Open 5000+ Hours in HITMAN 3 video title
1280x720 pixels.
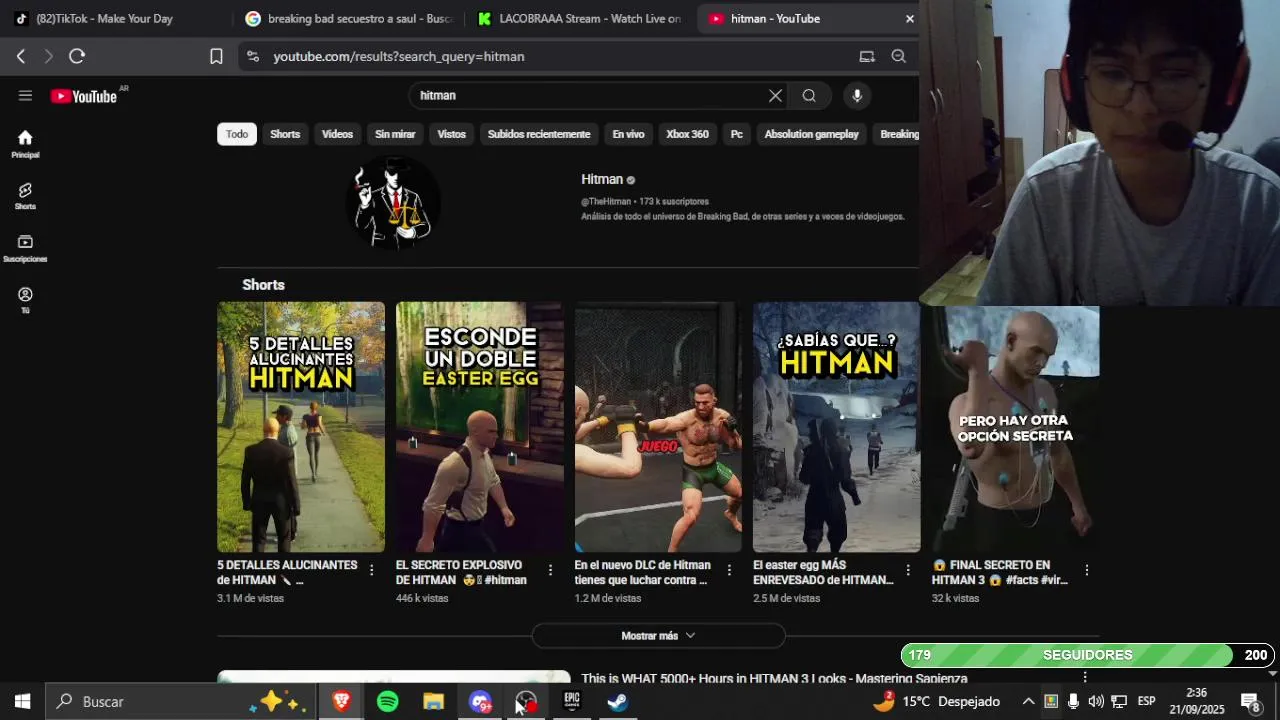(774, 678)
